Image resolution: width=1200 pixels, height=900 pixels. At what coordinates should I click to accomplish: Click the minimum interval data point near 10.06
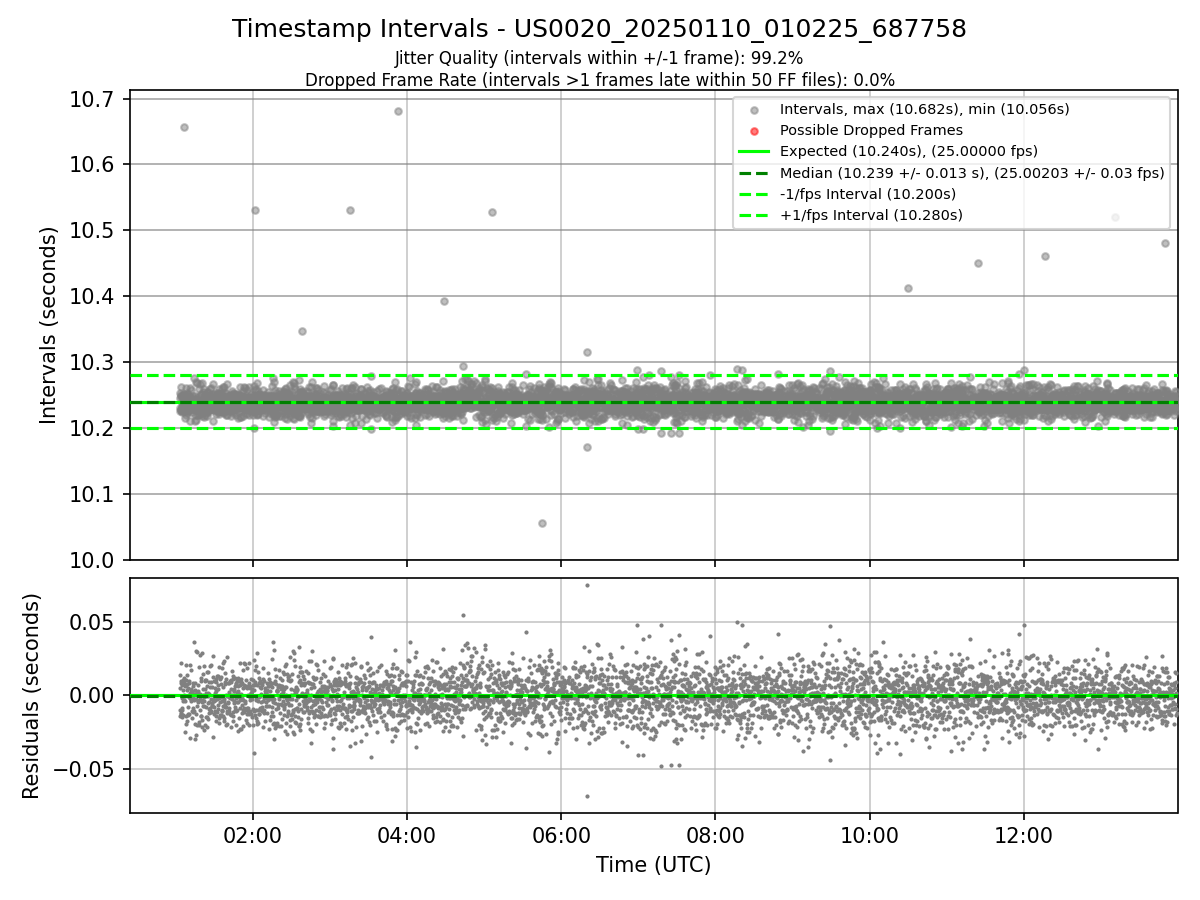pos(542,523)
